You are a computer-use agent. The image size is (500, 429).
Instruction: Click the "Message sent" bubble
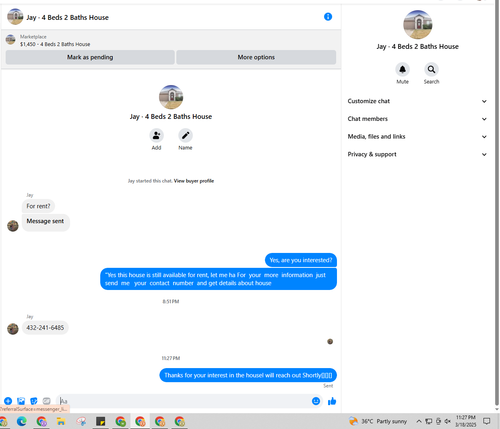[46, 222]
